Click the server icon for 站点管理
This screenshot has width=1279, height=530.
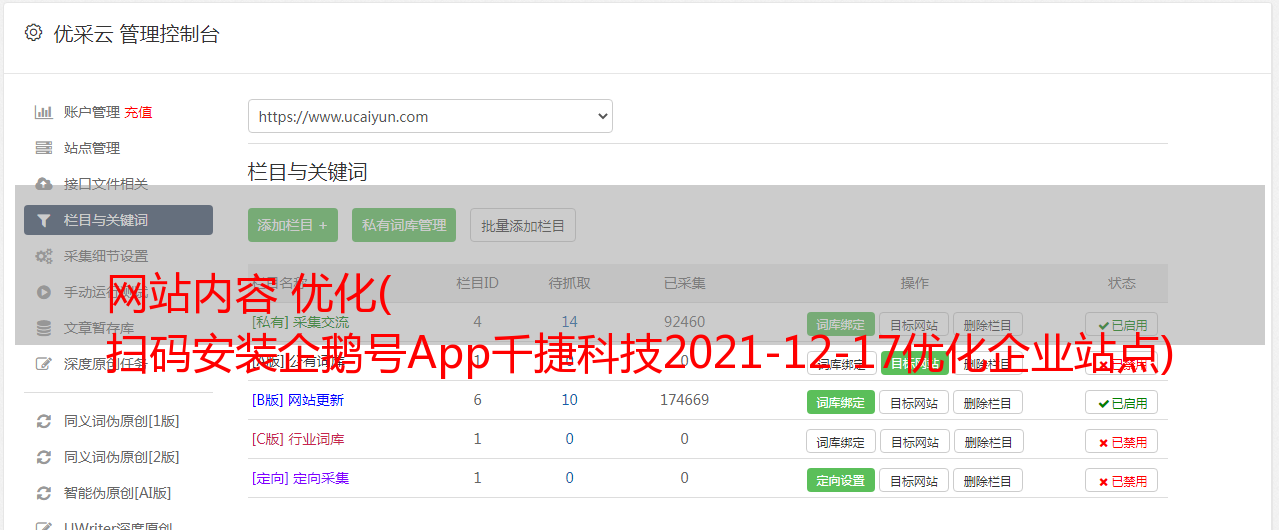tap(43, 148)
